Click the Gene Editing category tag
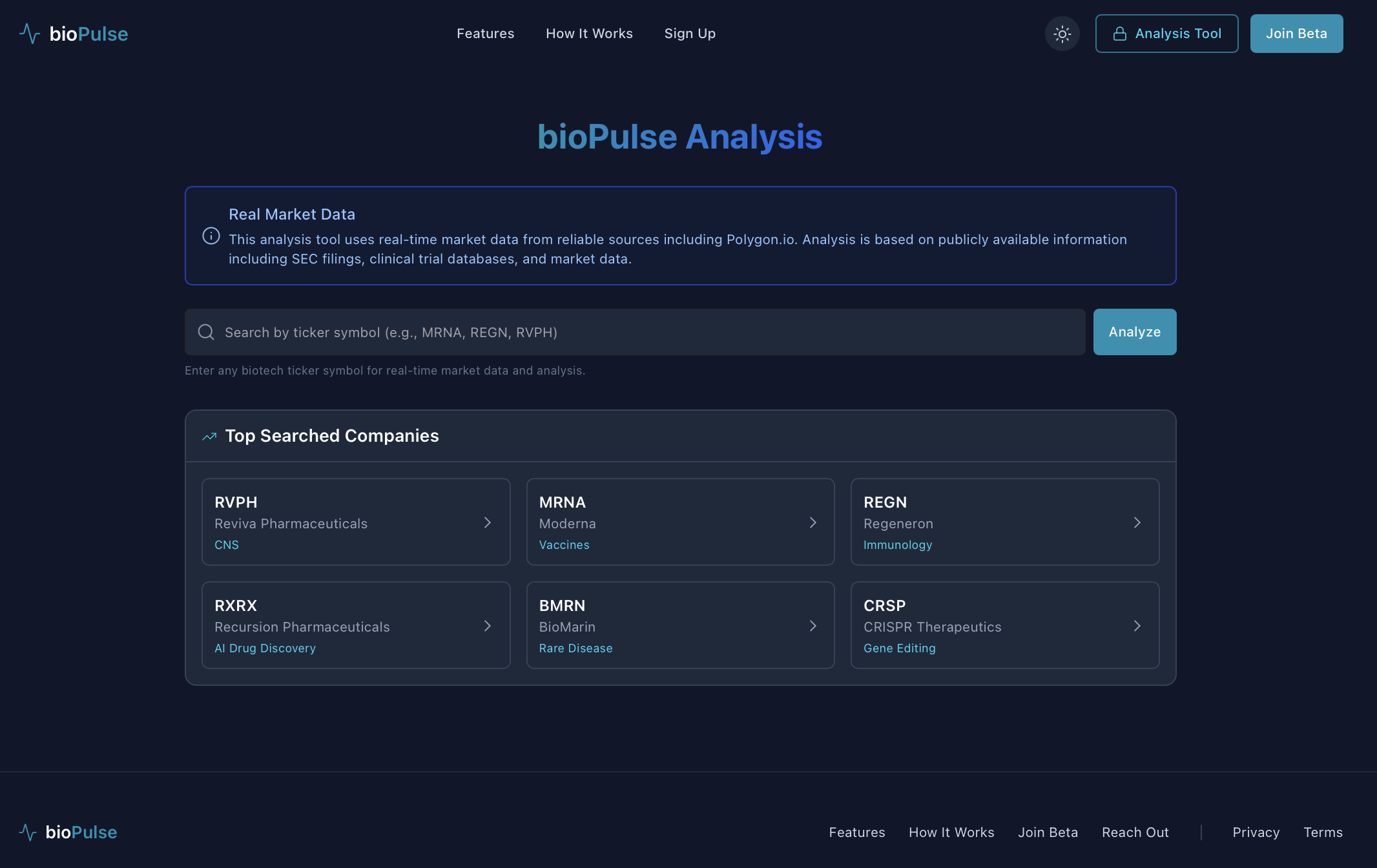 [x=899, y=648]
